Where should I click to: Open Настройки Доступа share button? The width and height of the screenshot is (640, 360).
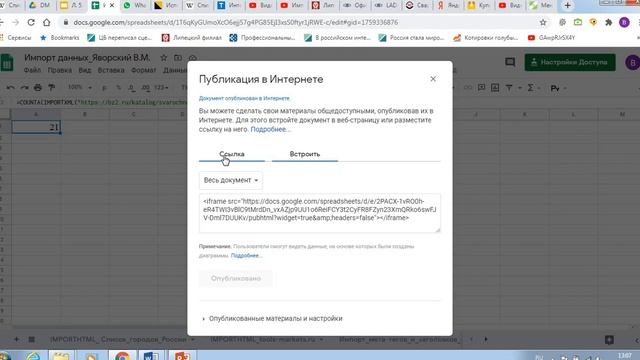tap(570, 62)
